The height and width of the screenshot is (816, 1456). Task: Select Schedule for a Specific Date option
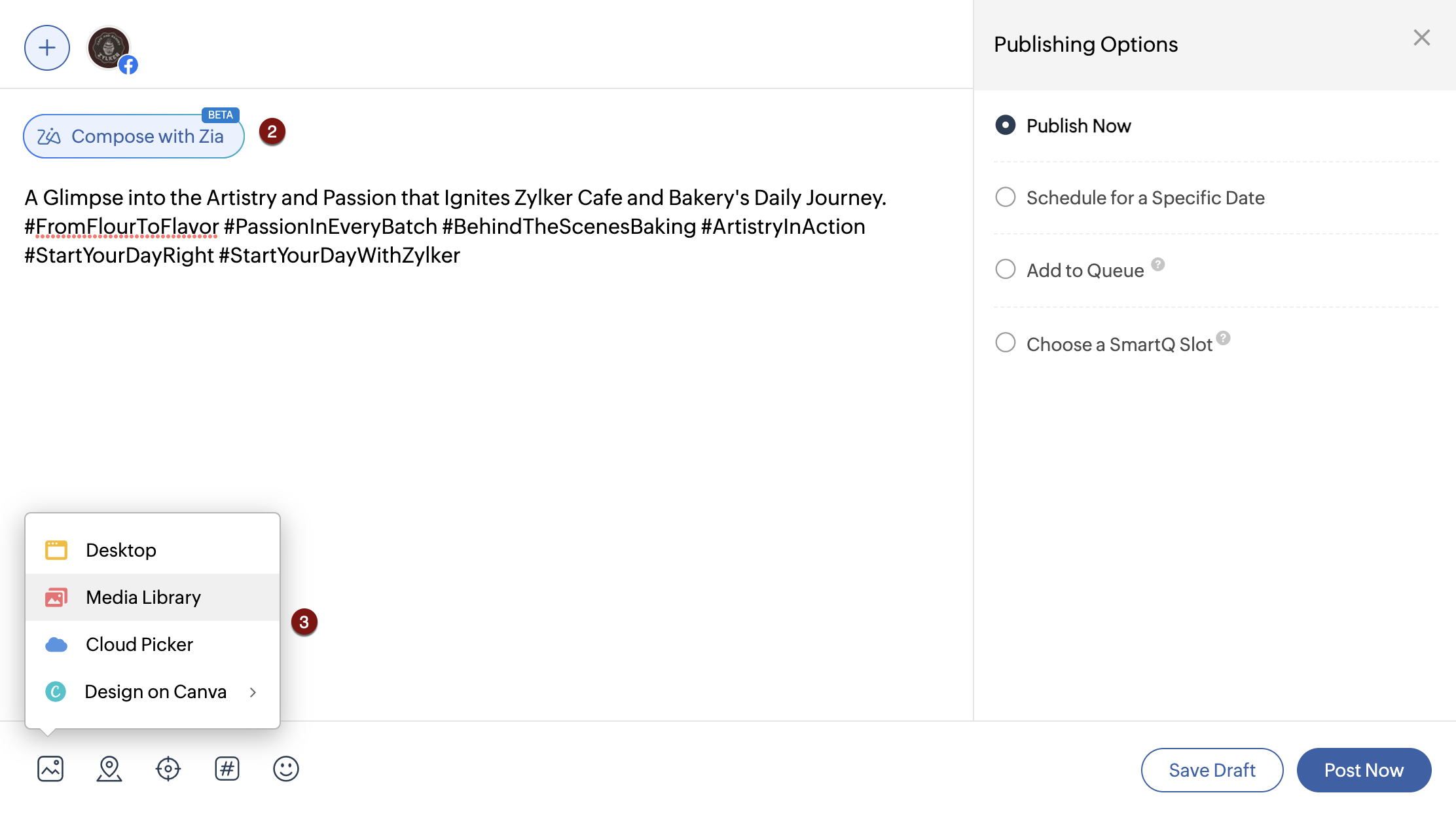click(x=1006, y=197)
